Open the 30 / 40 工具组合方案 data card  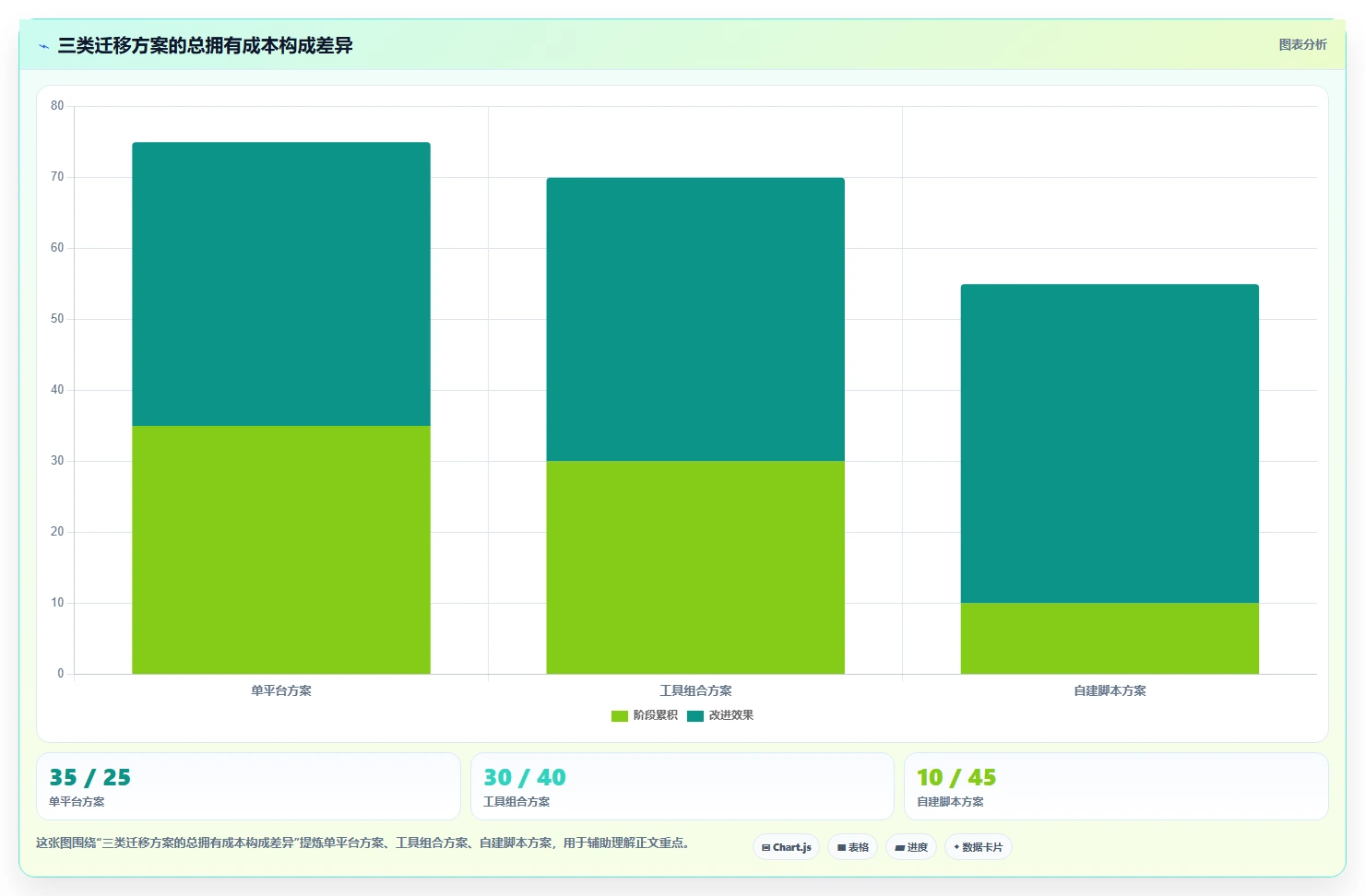tap(682, 786)
